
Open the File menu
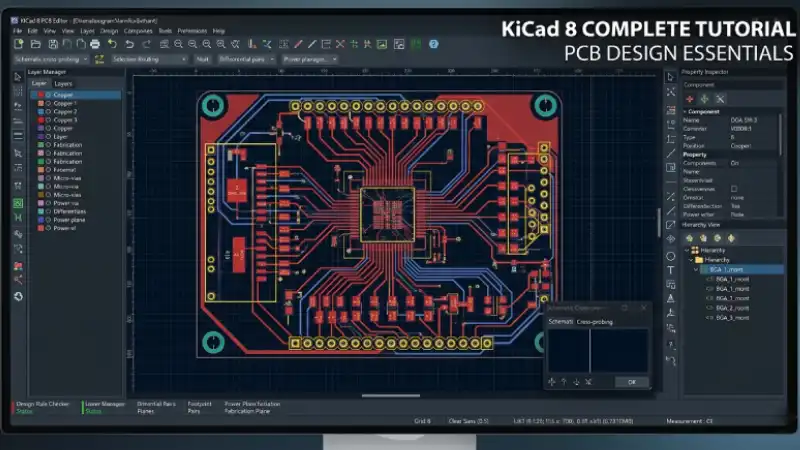coord(17,31)
